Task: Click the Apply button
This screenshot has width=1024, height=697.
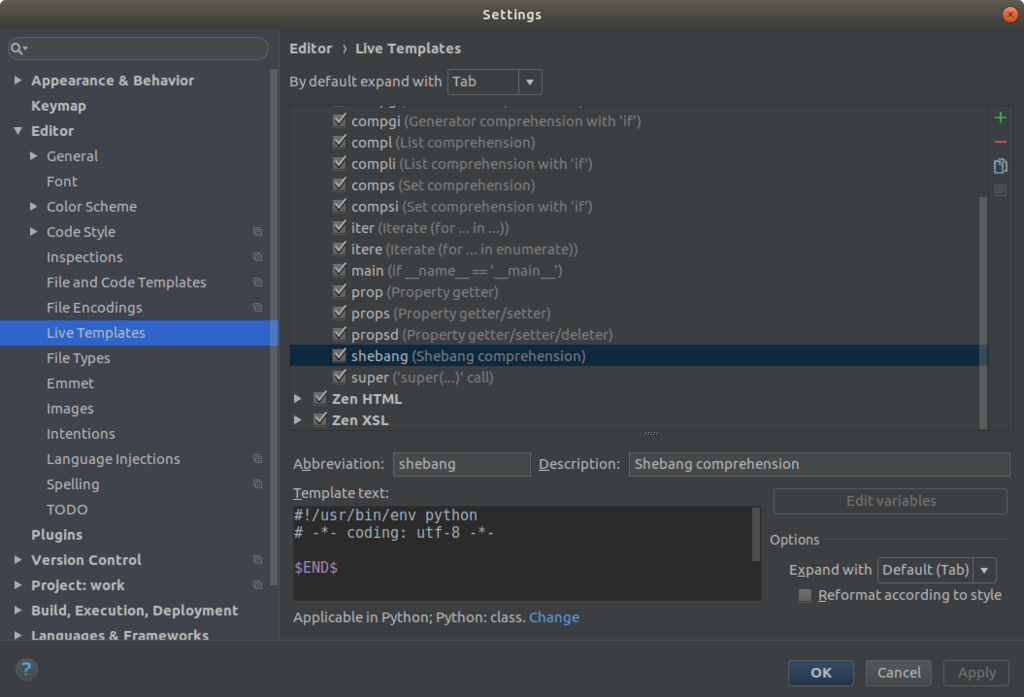Action: 976,673
